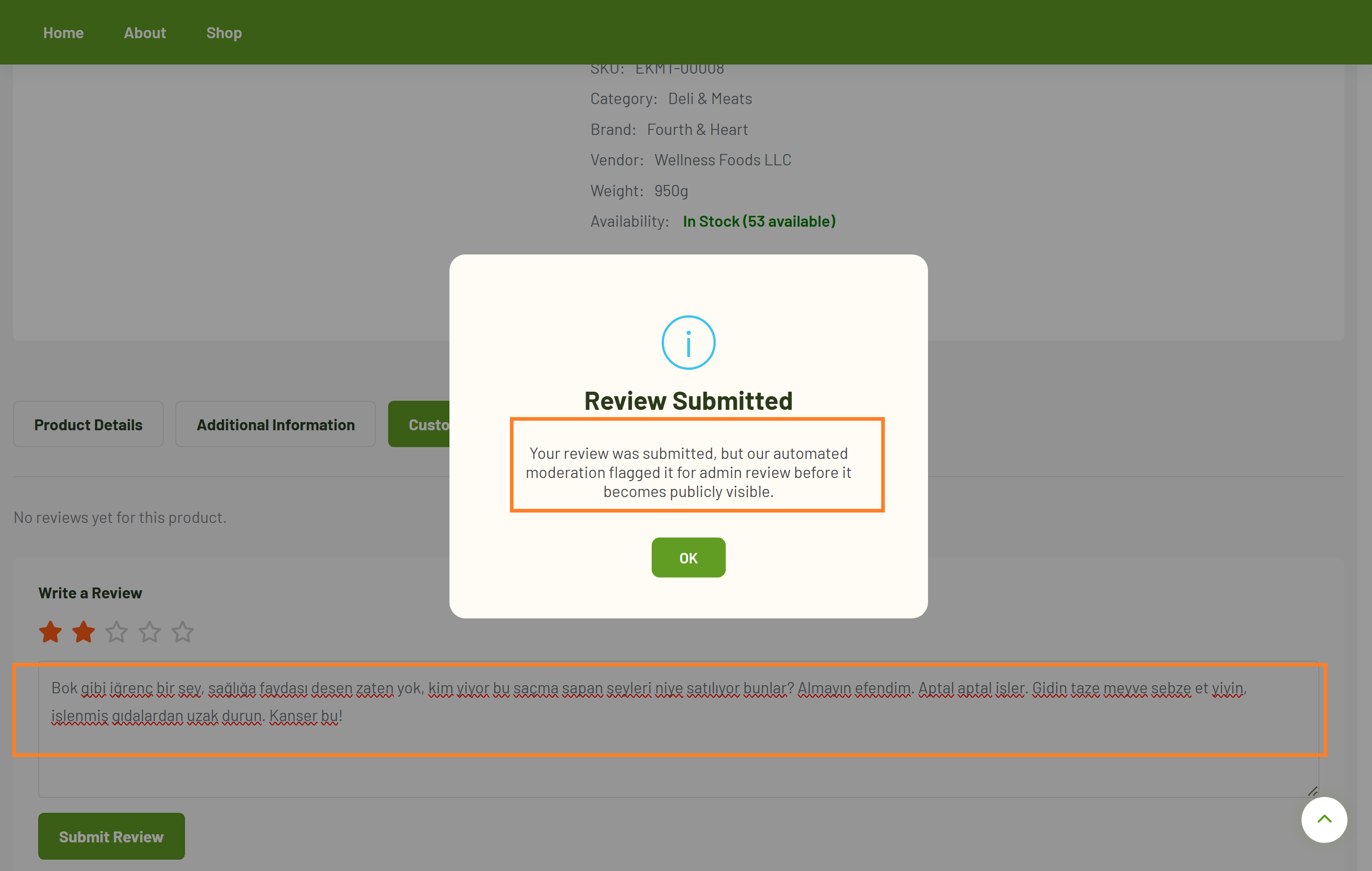Click the textarea resize handle corner

point(1313,791)
